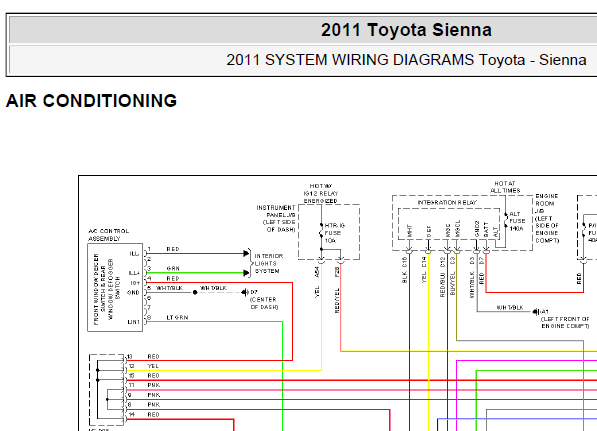Screen dimensions: 597x431
Task: Click the Engine Room J/B label
Action: 547,218
